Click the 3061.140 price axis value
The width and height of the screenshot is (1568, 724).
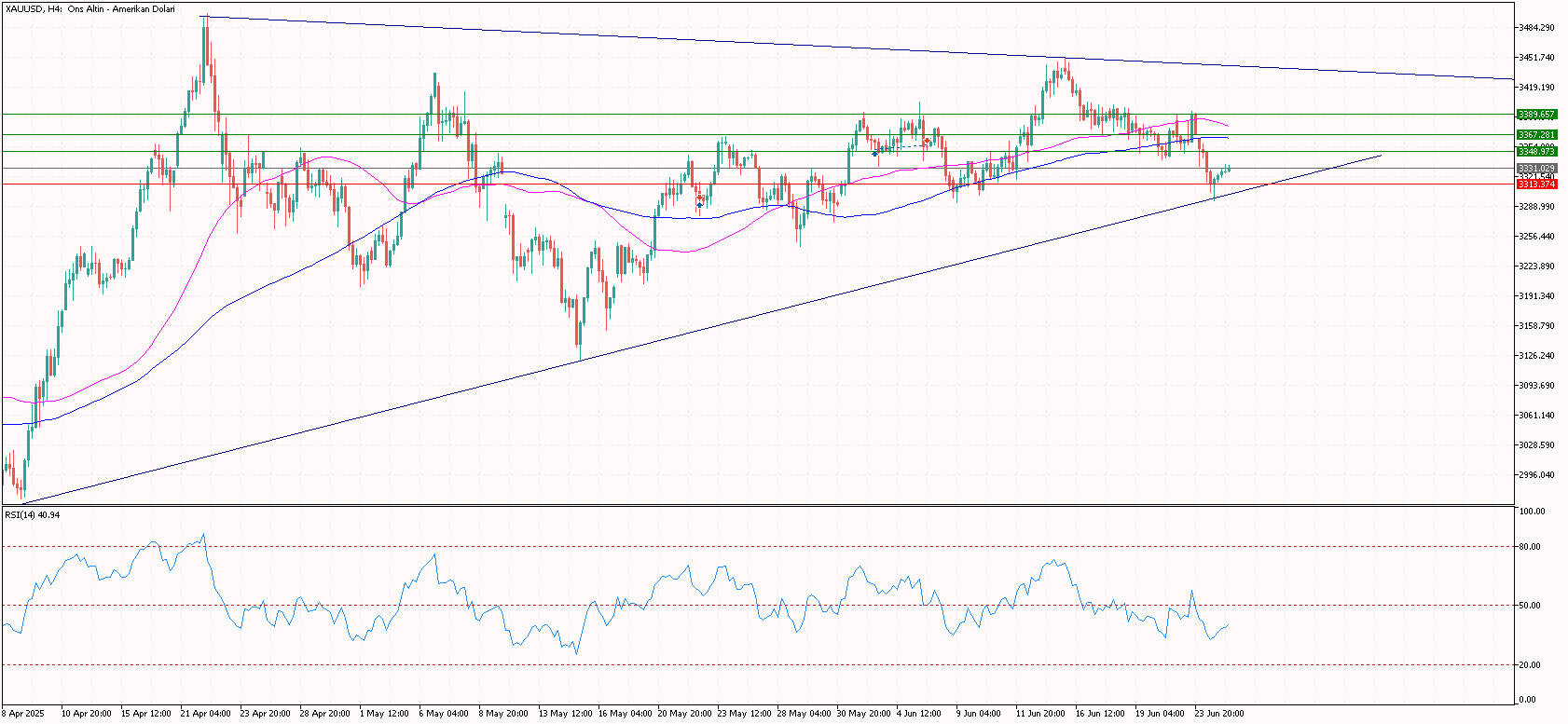click(x=1536, y=416)
